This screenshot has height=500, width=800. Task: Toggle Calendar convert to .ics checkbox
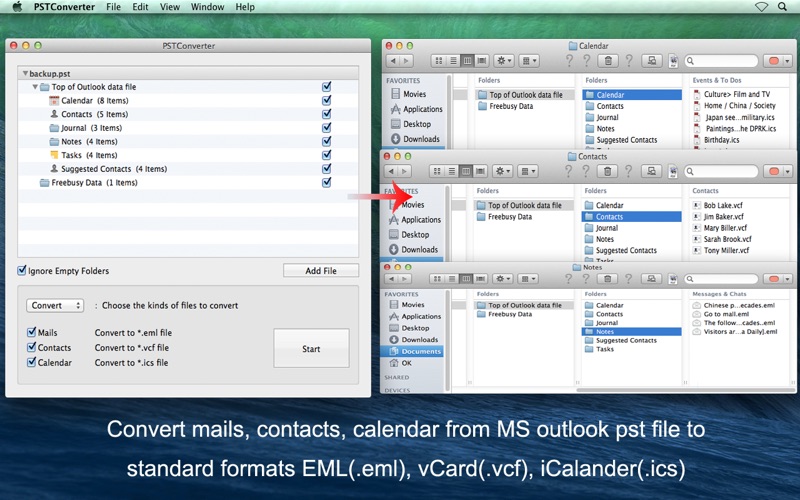[x=32, y=362]
